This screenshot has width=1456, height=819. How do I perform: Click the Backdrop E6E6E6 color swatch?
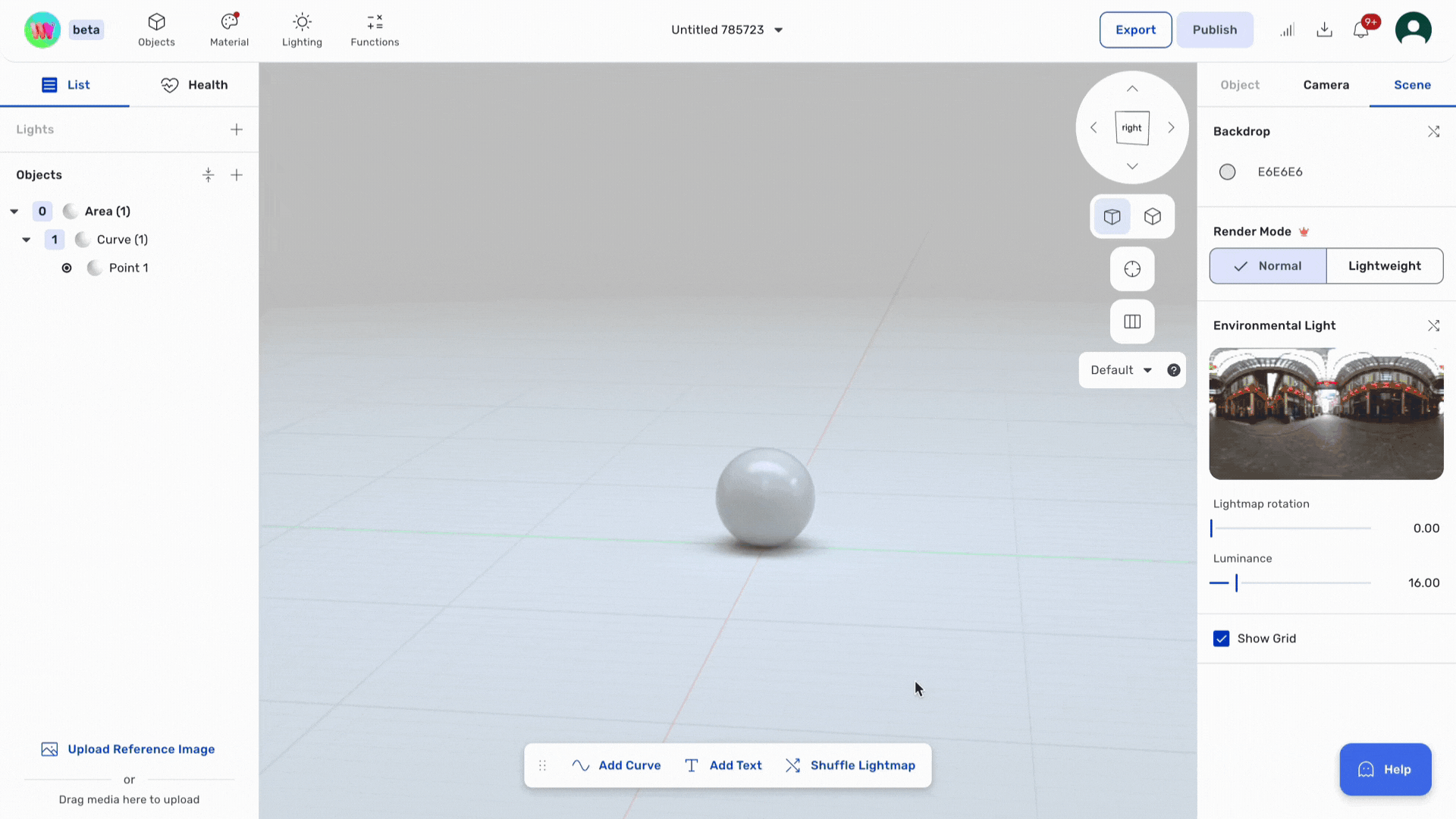pyautogui.click(x=1228, y=172)
